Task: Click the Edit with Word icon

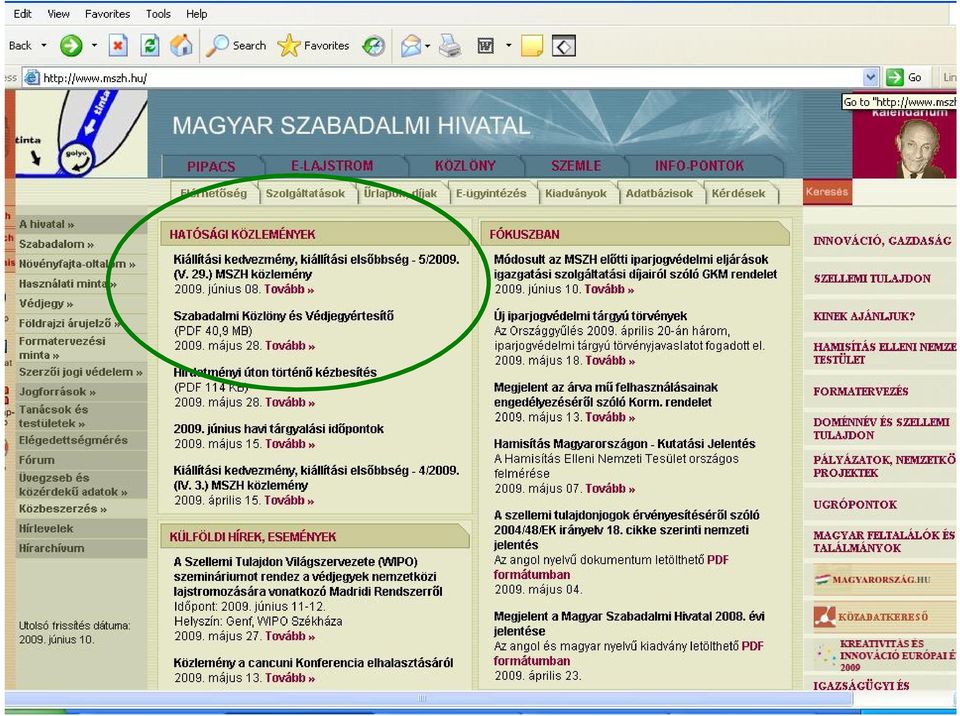Action: pyautogui.click(x=486, y=45)
